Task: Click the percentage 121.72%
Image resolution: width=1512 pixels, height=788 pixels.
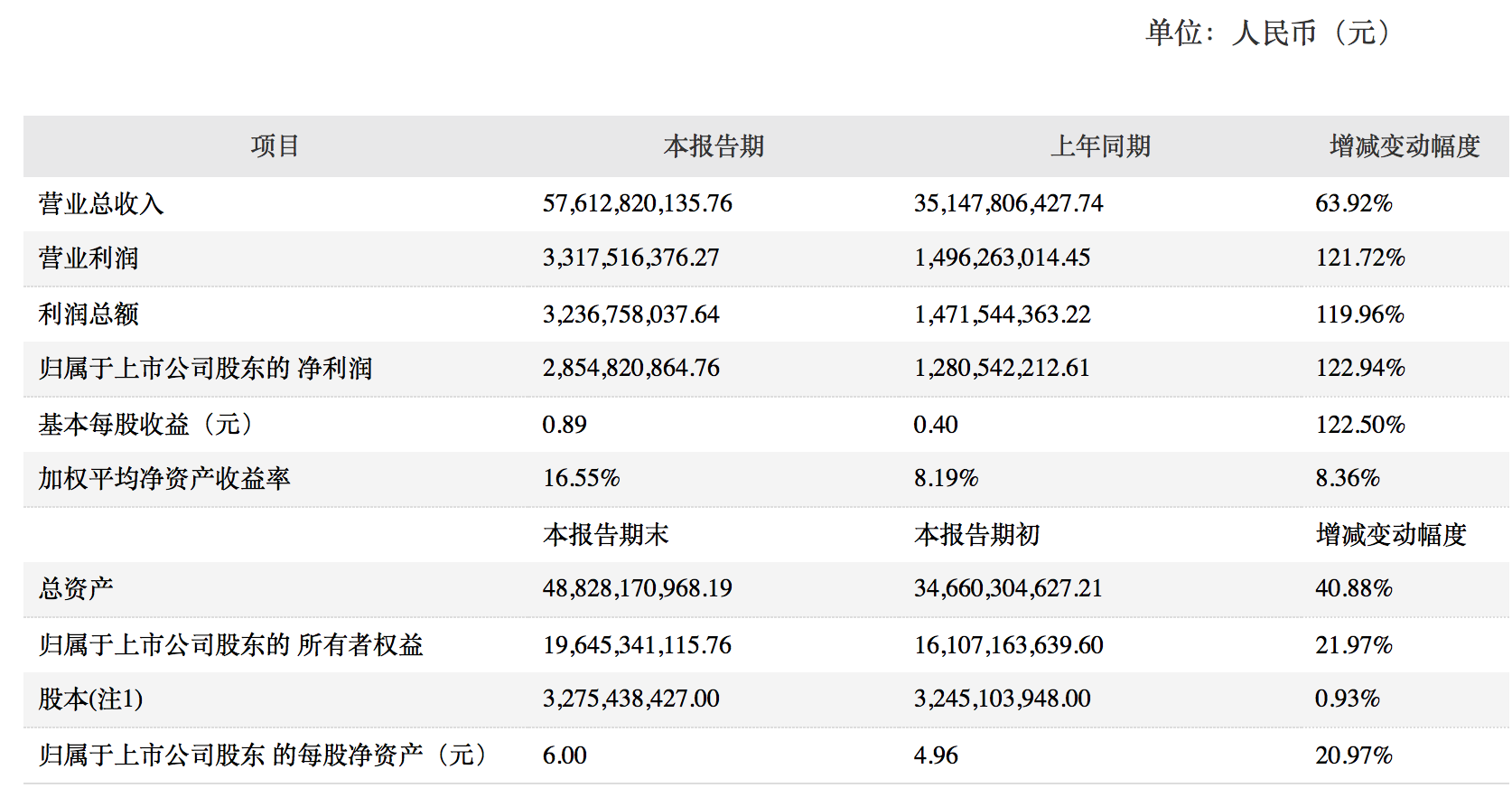Action: tap(1359, 258)
